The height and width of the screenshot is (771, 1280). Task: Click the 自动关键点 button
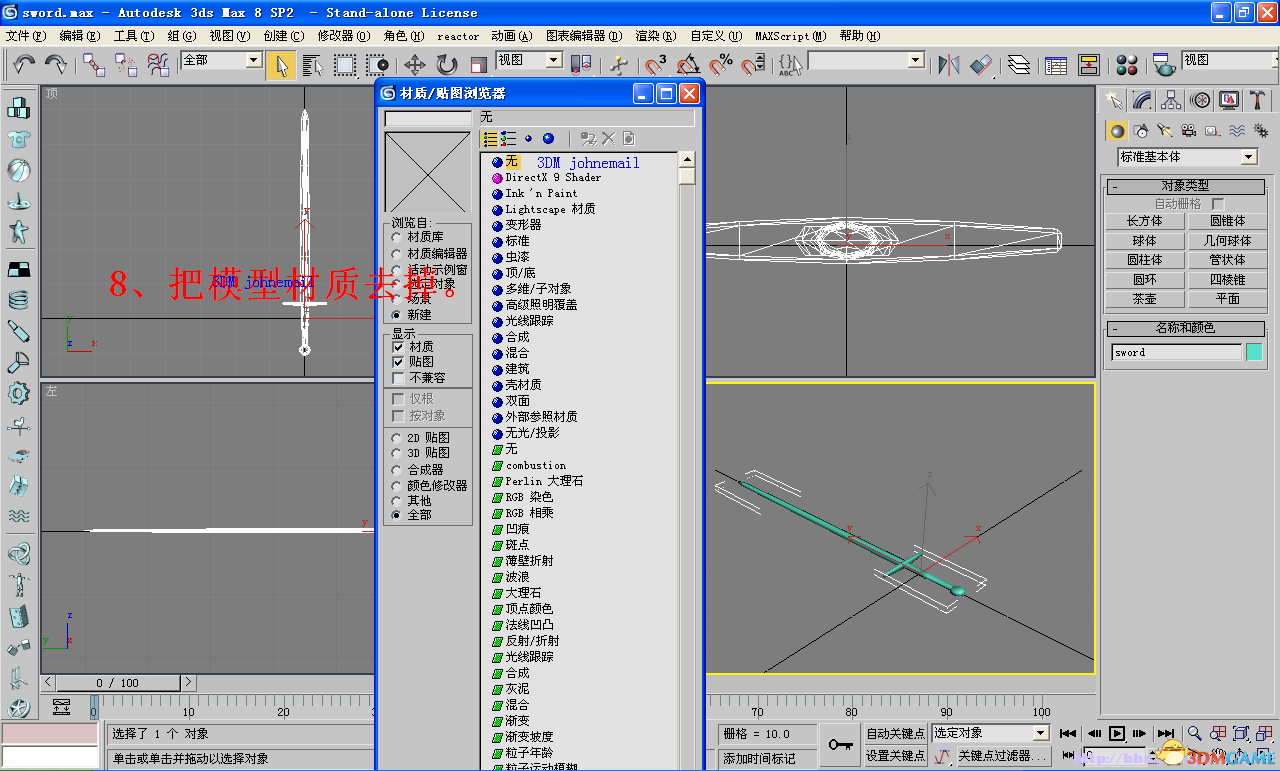click(896, 734)
